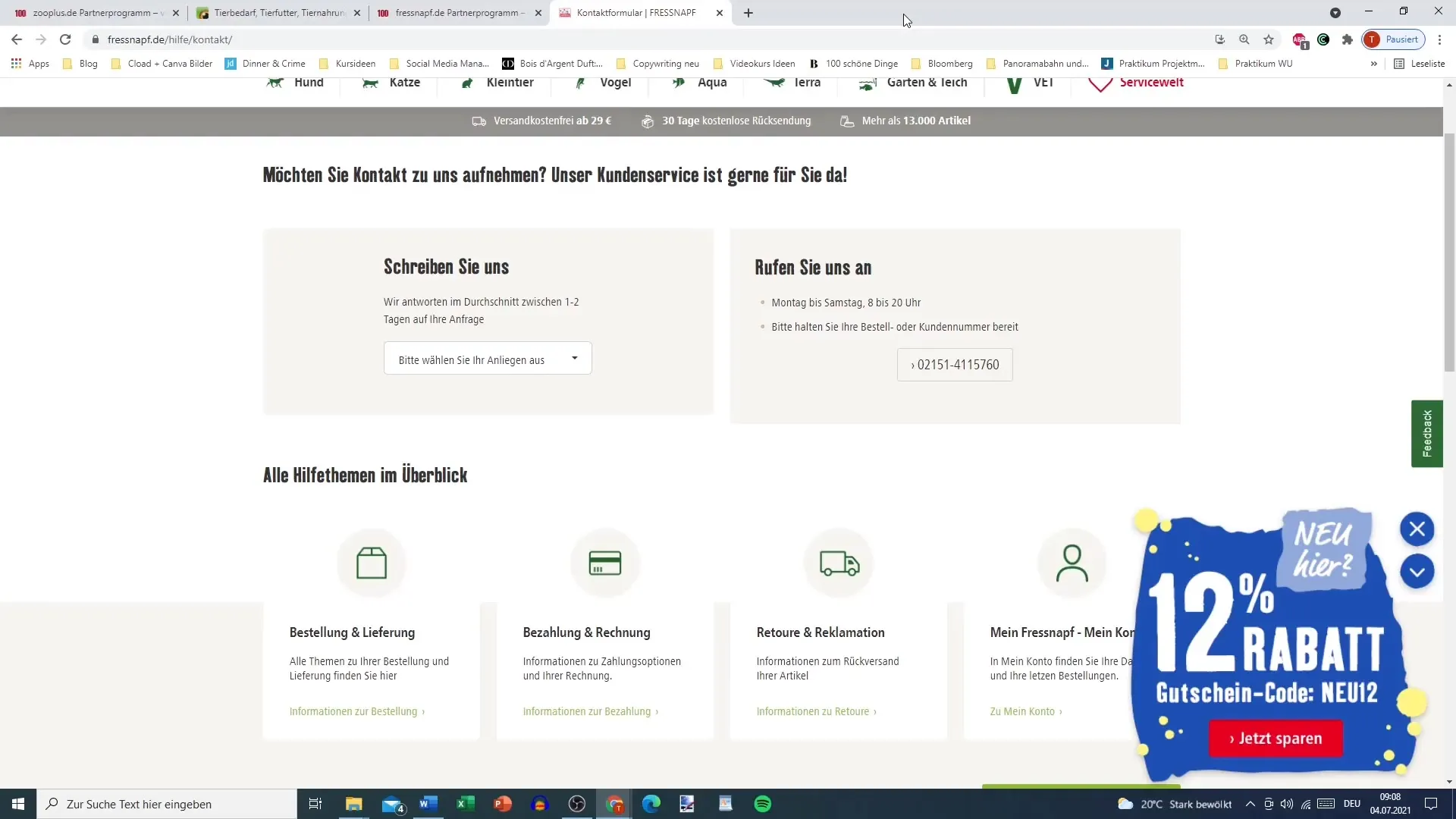
Task: Follow the Informationen zur Bestellung link
Action: coord(357,711)
